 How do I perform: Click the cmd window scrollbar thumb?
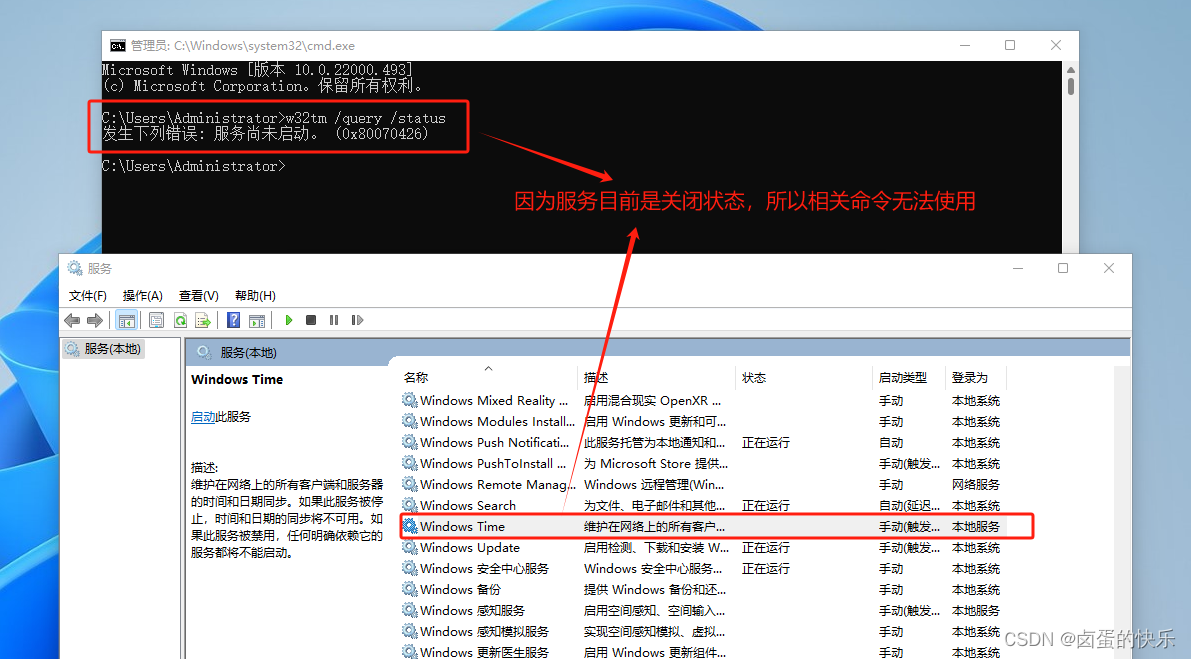[1070, 86]
